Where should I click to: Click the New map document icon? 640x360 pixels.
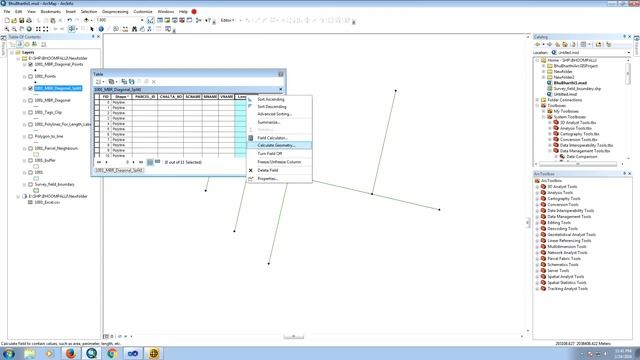(x=7, y=20)
